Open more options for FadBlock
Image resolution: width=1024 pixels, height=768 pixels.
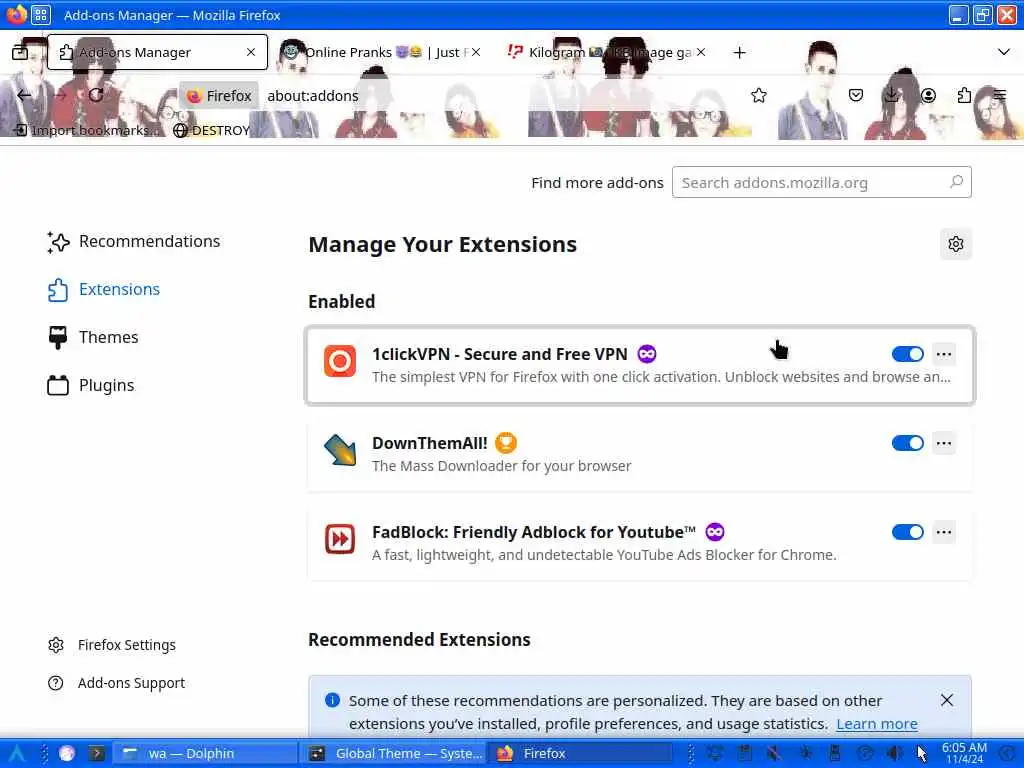point(944,532)
